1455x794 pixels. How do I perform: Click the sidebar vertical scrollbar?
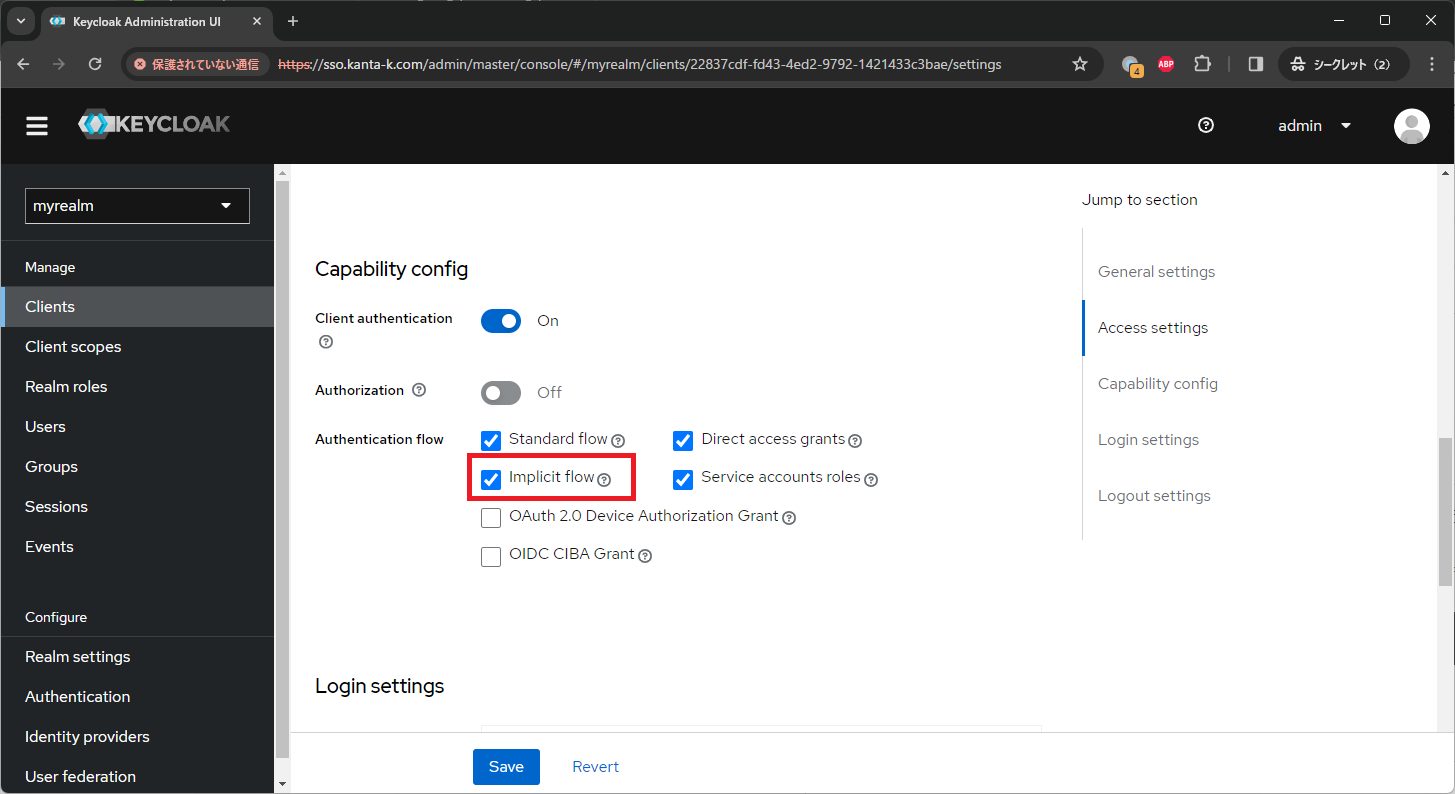tap(282, 468)
